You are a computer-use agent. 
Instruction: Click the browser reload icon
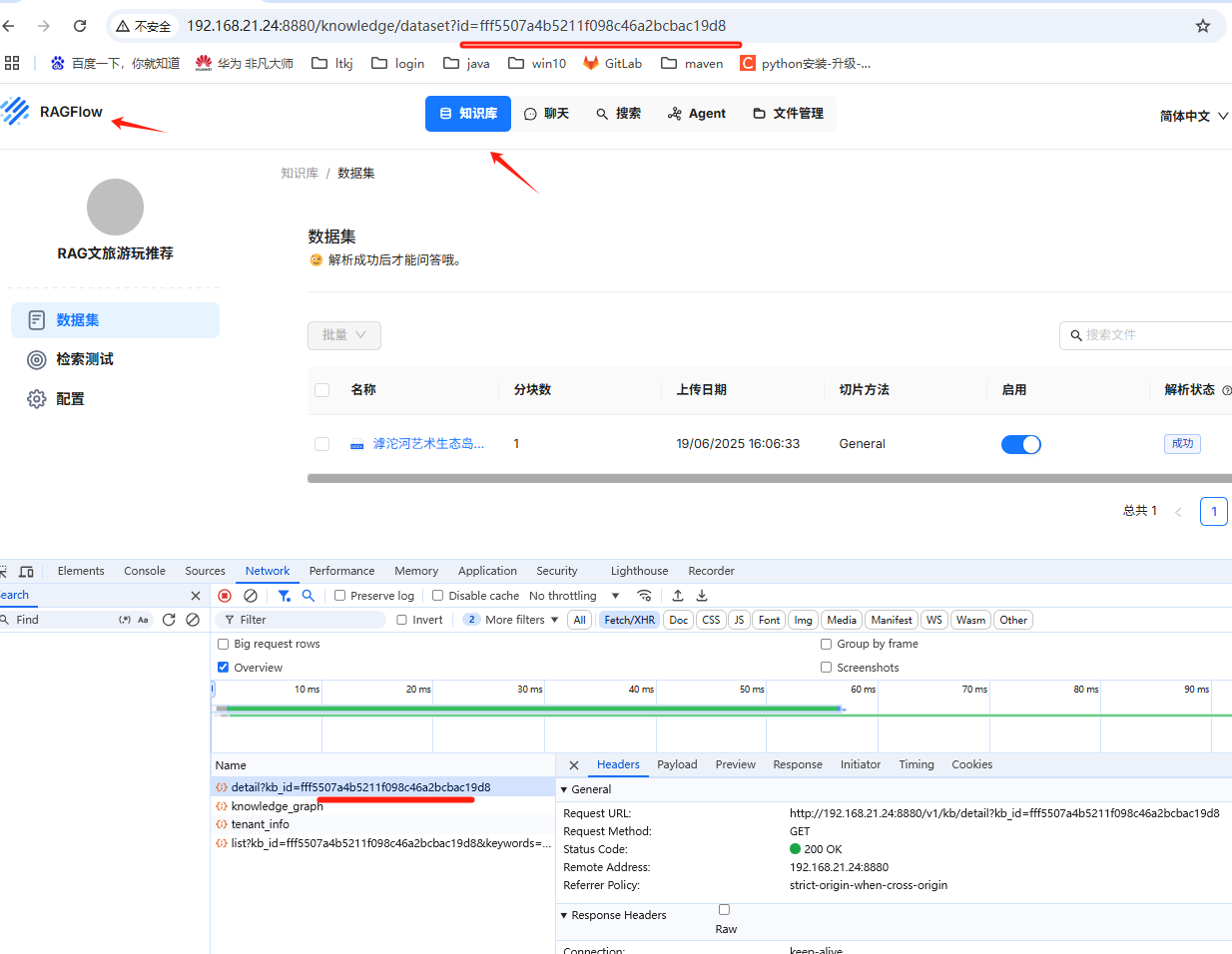click(x=80, y=26)
